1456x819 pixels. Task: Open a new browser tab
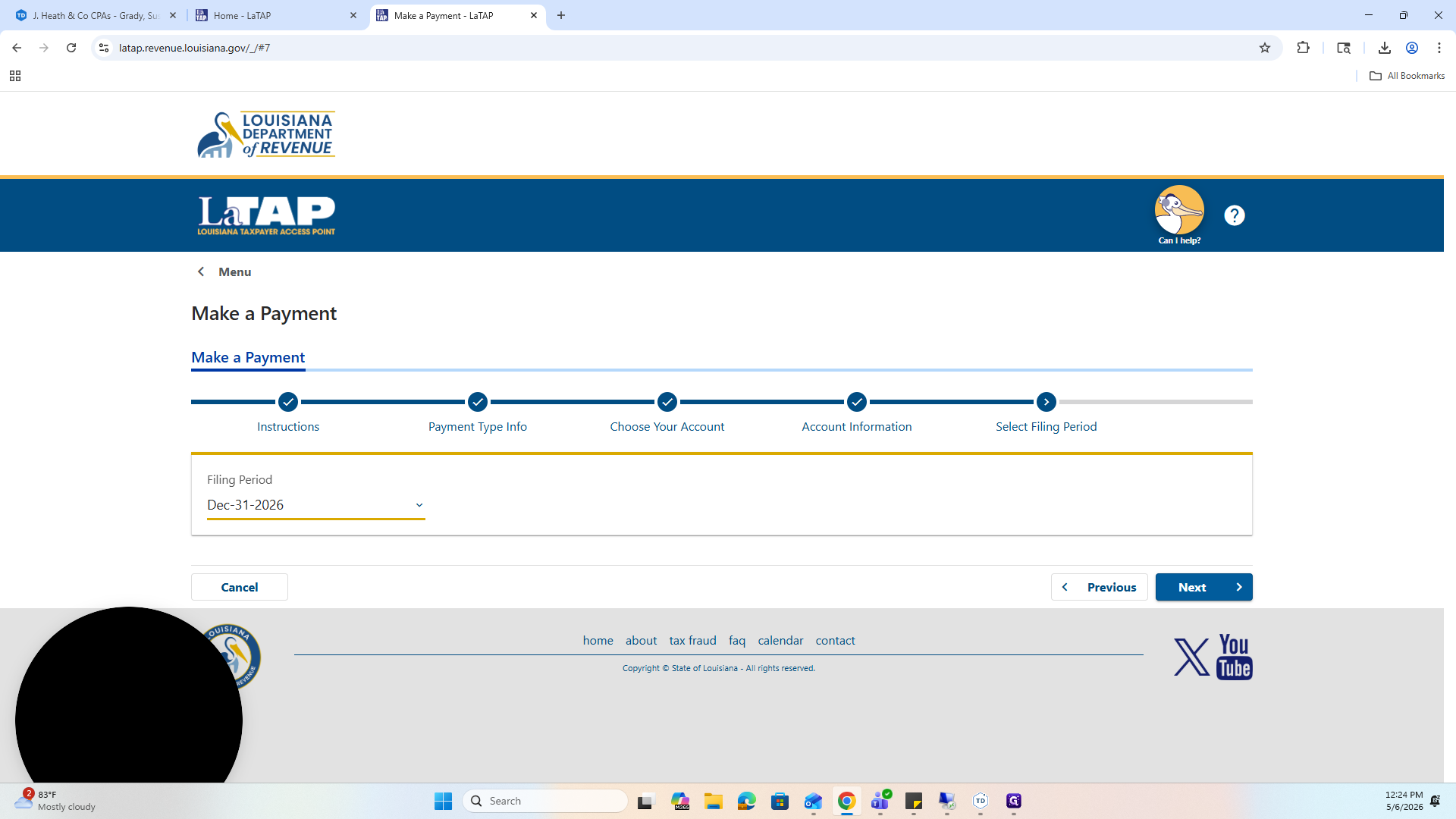(561, 15)
